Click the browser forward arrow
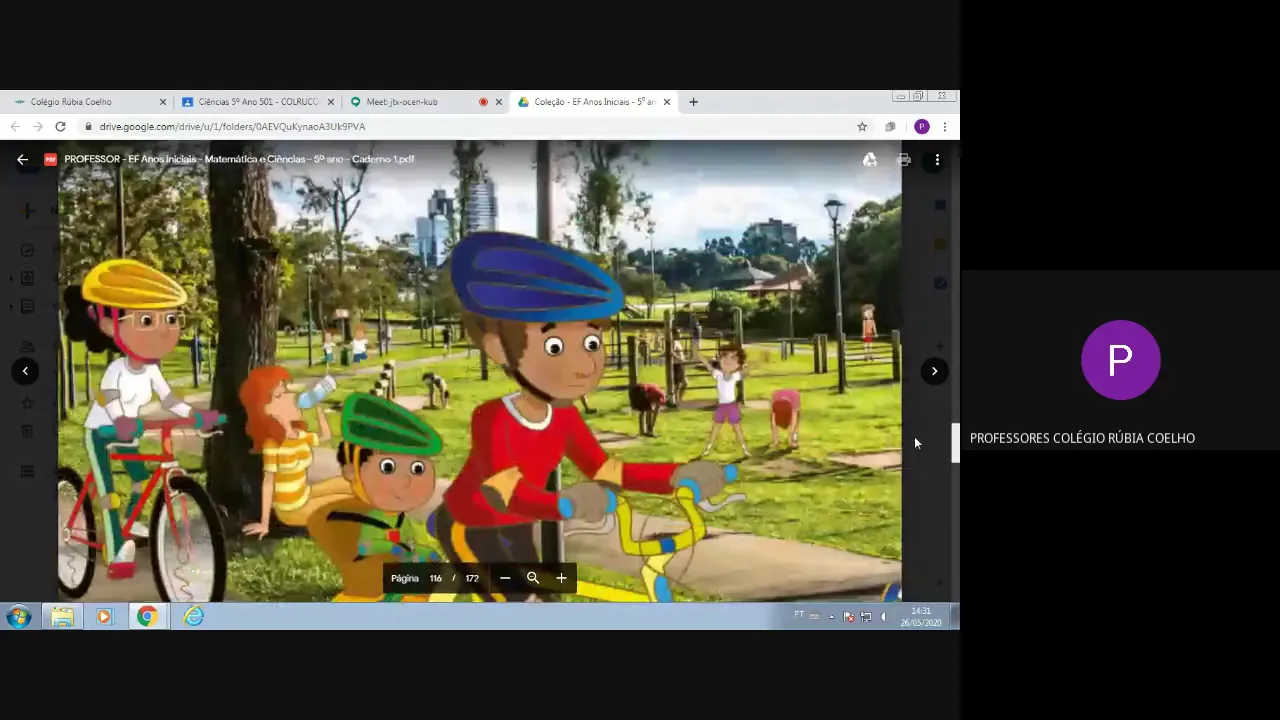This screenshot has width=1280, height=720. pos(37,127)
